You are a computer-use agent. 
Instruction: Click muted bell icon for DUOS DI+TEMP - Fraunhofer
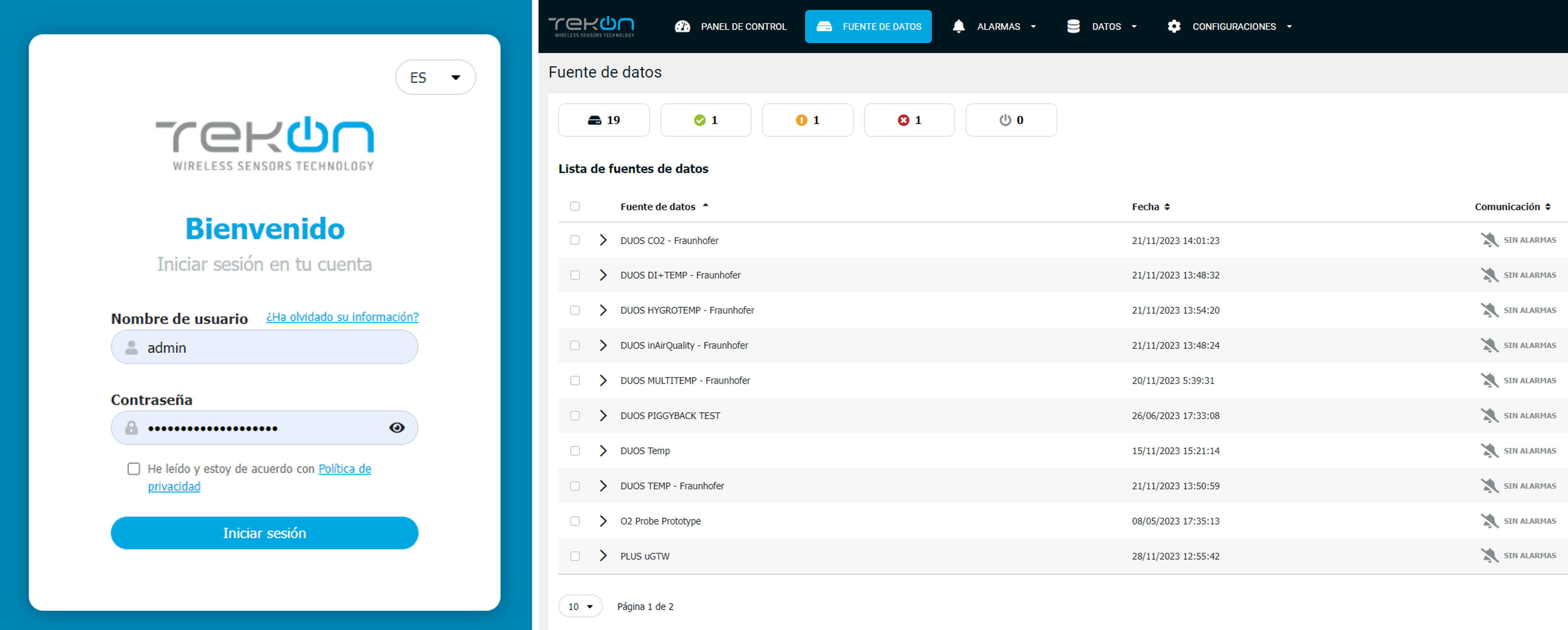click(1489, 275)
